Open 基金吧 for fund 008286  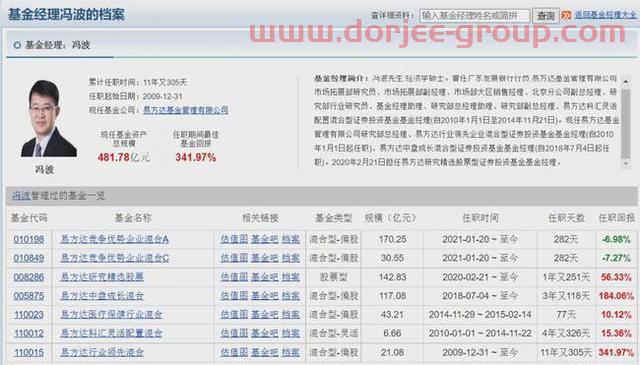tap(264, 277)
